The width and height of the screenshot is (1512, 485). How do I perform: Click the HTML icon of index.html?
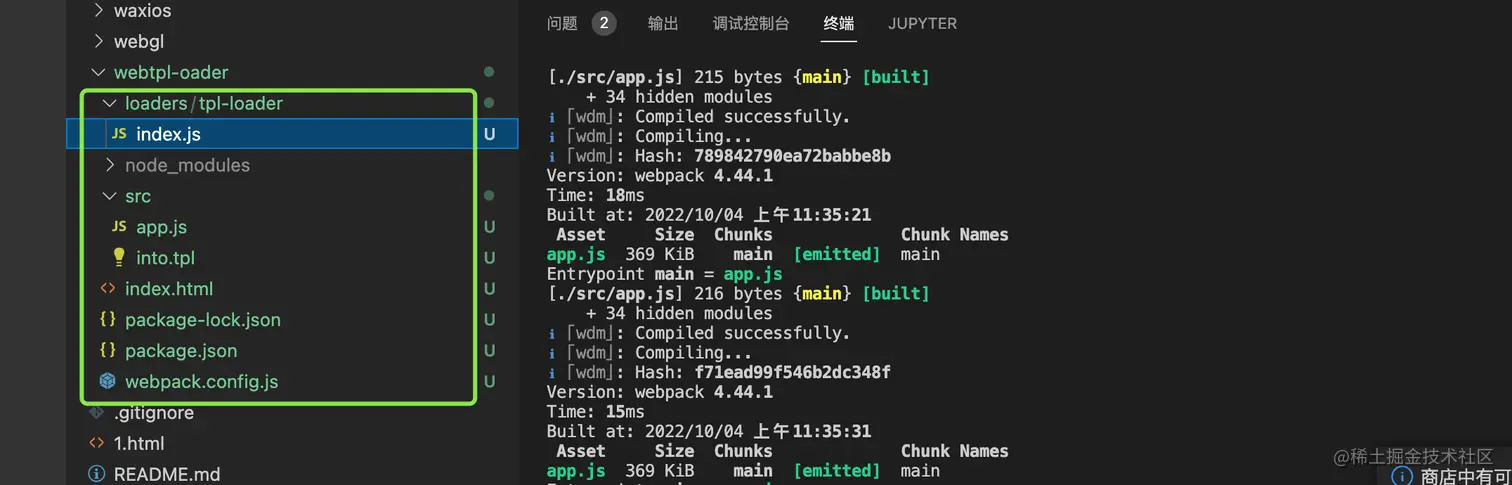[x=108, y=289]
